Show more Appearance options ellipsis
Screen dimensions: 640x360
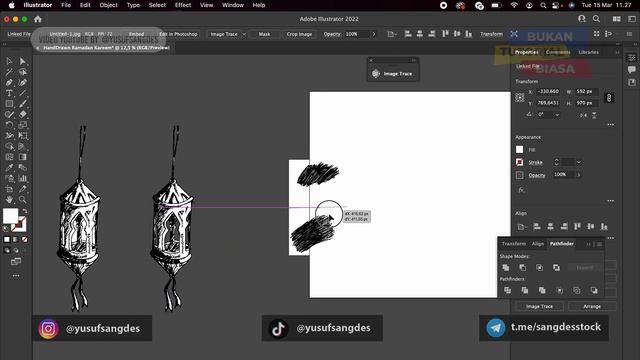611,200
